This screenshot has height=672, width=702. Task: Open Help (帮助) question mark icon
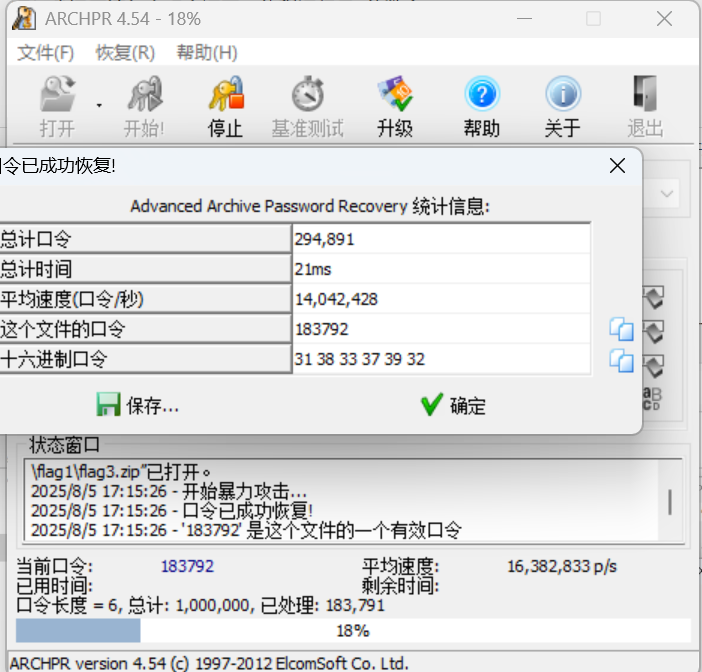[482, 94]
